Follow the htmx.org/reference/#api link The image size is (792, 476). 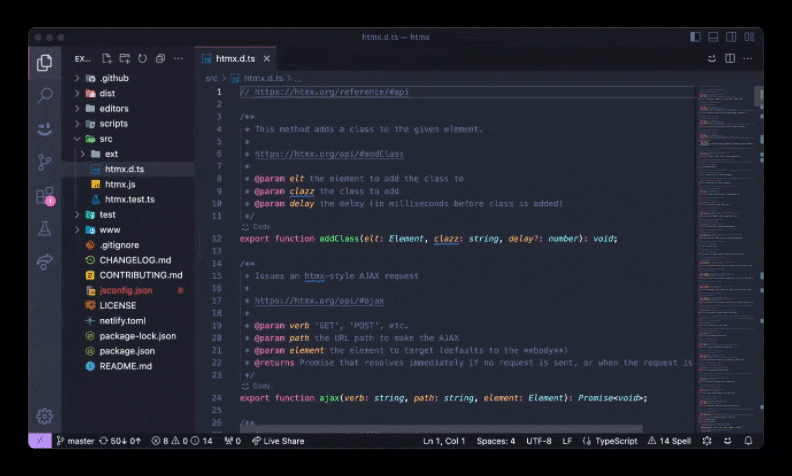pos(331,92)
